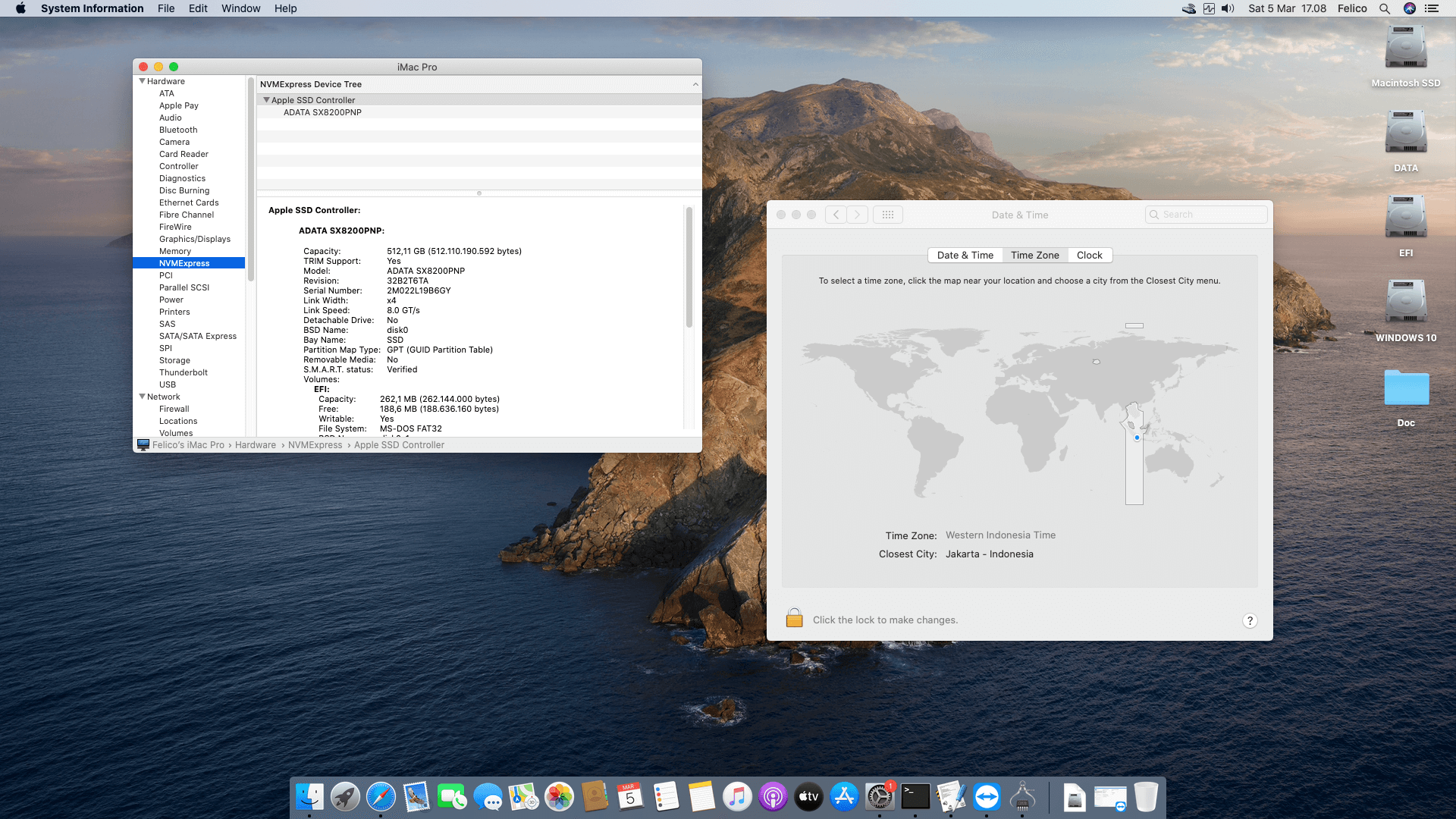The image size is (1456, 819).
Task: Select Graphics/Displays in the sidebar
Action: click(194, 239)
